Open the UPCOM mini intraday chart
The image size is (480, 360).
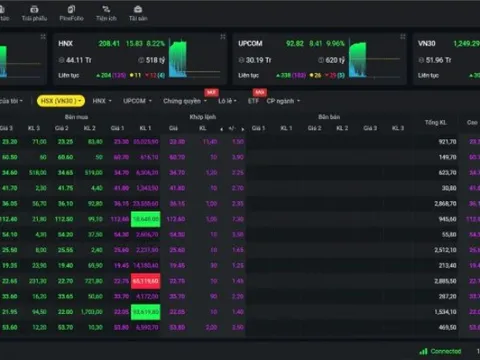(374, 59)
